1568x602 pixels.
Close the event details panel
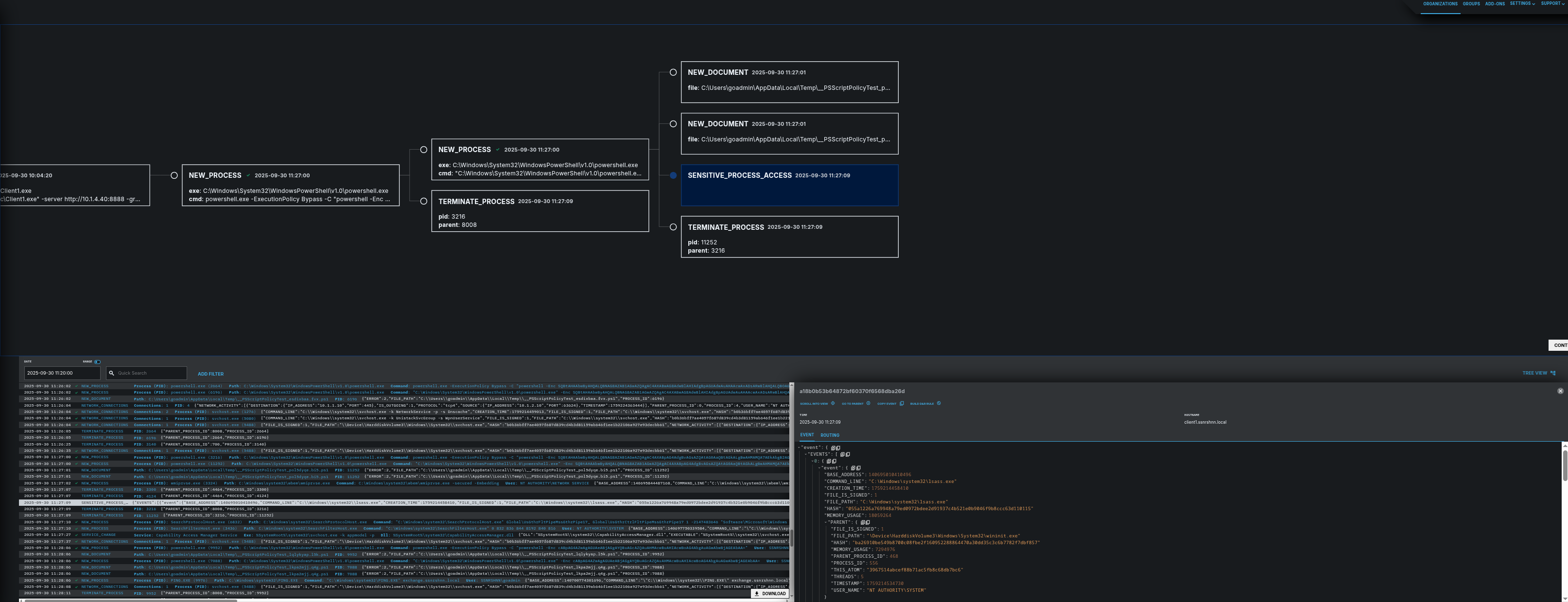click(x=1560, y=391)
